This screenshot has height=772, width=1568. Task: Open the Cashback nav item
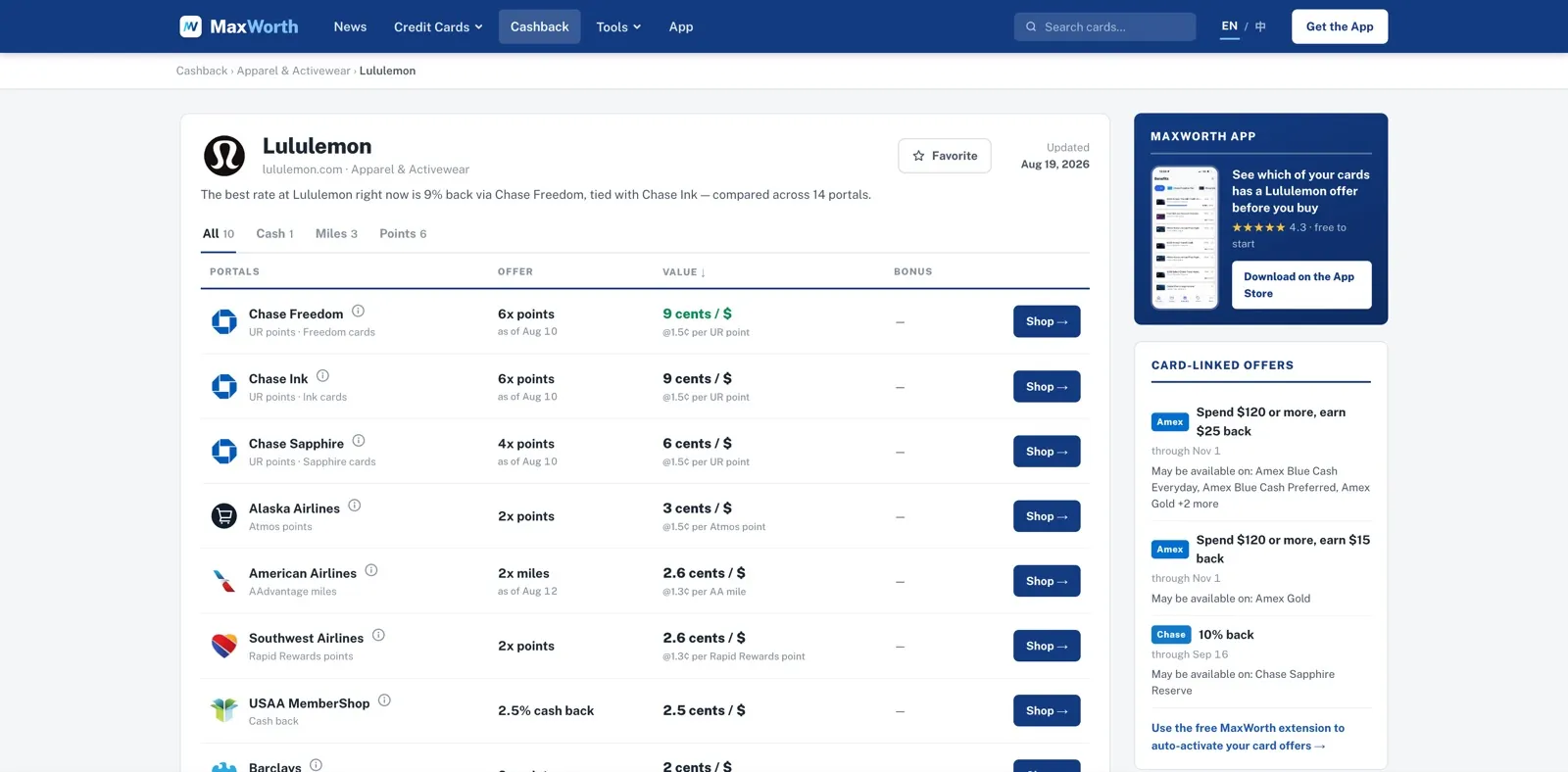539,26
